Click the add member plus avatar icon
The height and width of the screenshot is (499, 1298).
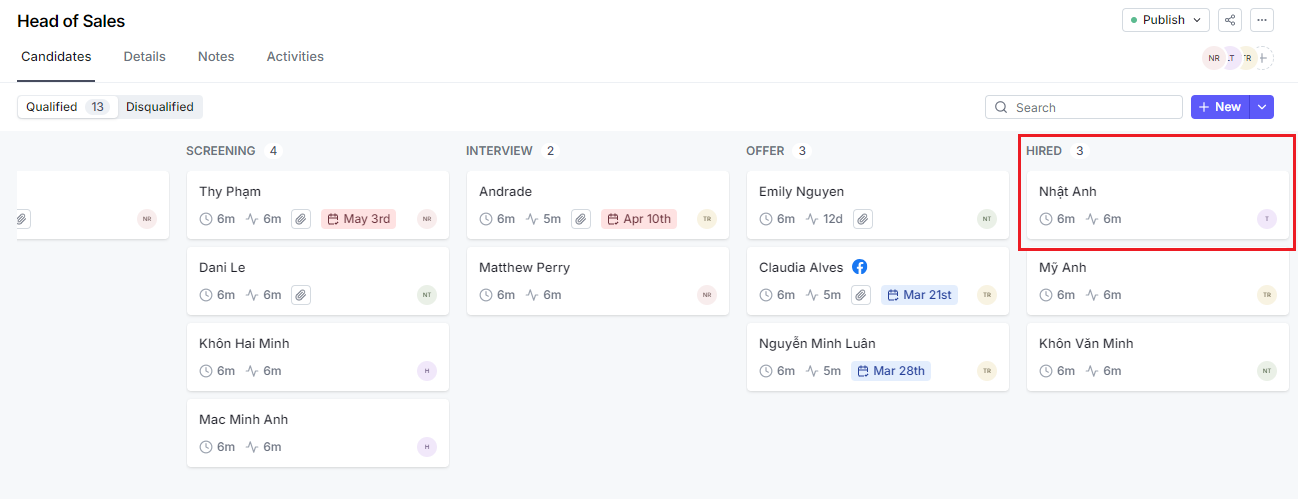point(1263,58)
